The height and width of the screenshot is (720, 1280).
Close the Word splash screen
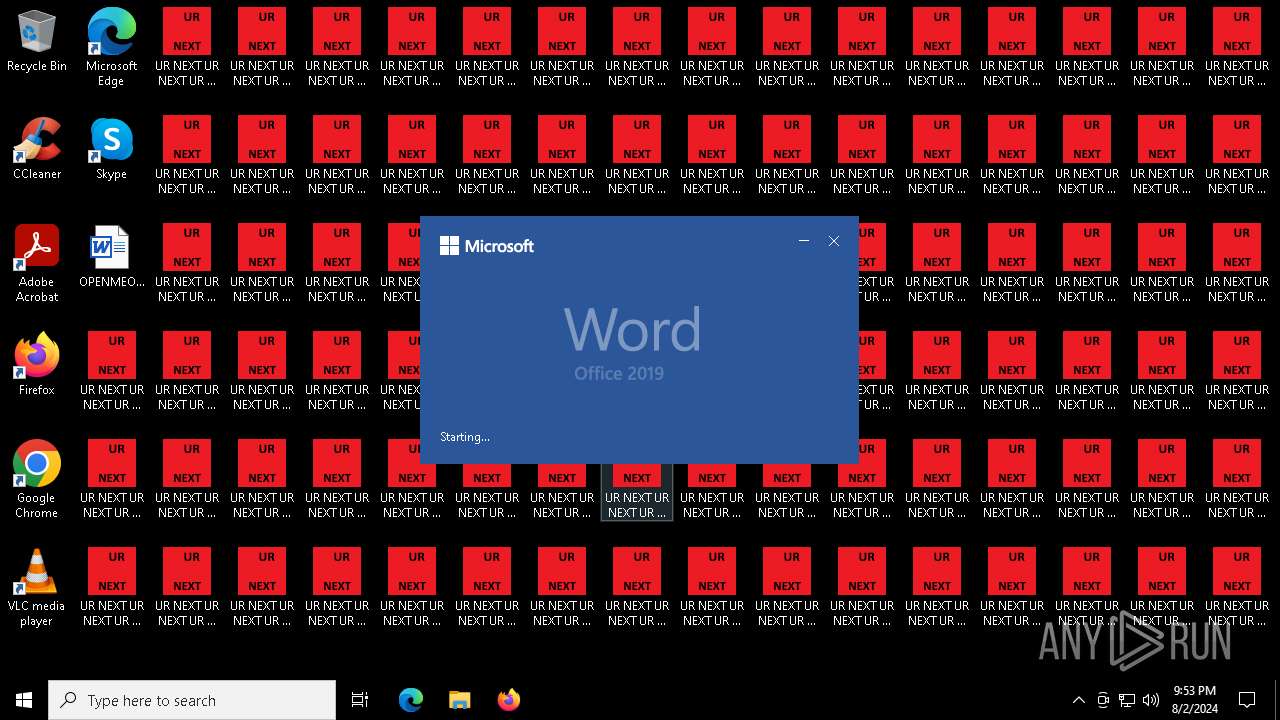point(834,241)
